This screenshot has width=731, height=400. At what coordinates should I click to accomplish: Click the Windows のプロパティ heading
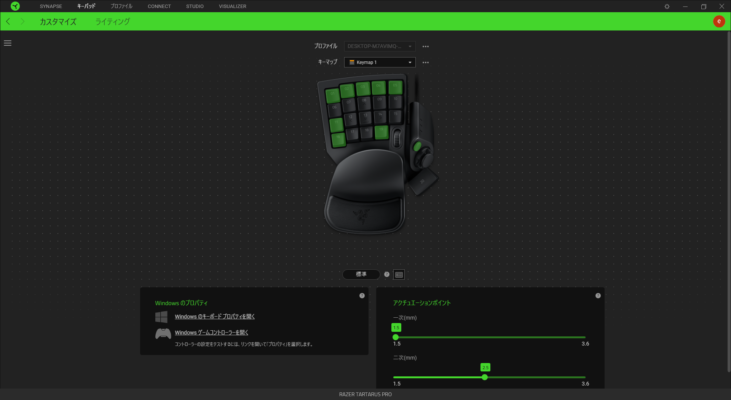click(181, 303)
